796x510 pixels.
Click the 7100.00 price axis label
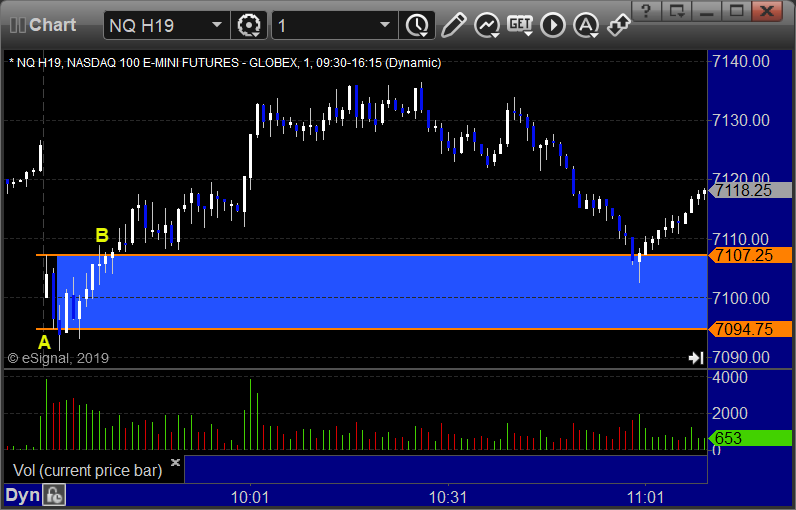741,298
